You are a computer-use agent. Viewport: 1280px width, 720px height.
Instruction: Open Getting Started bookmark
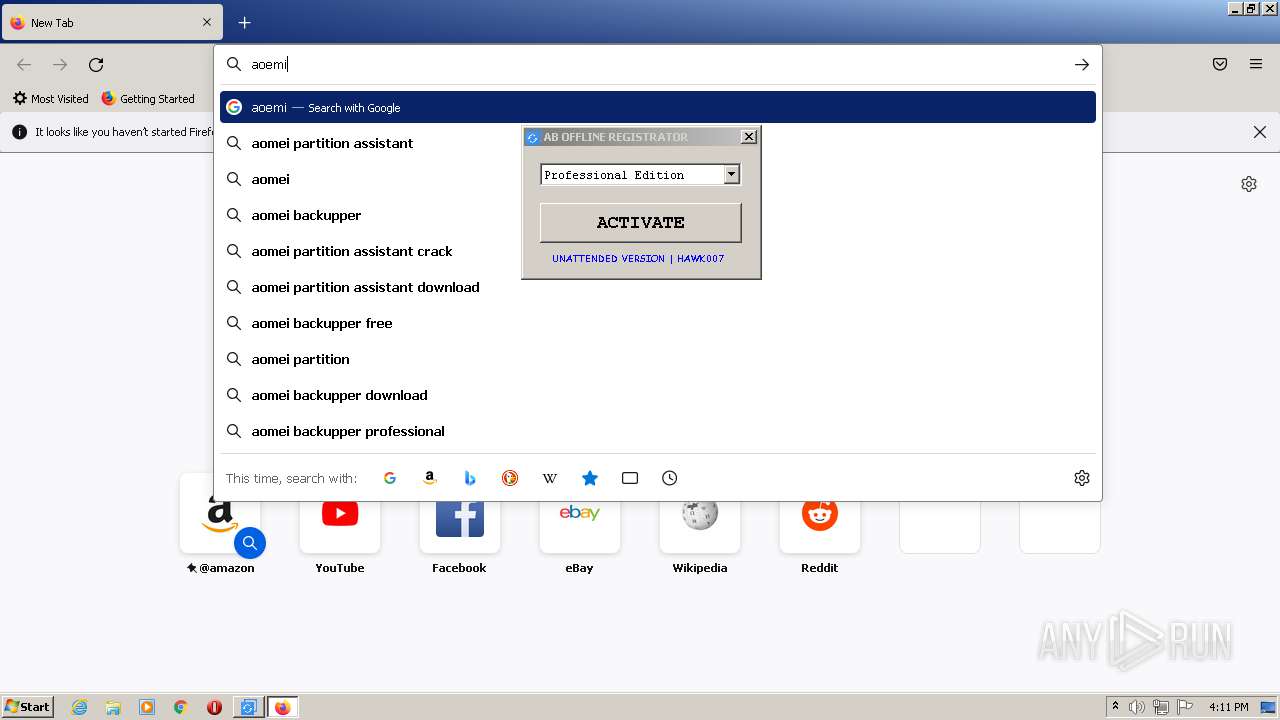148,99
